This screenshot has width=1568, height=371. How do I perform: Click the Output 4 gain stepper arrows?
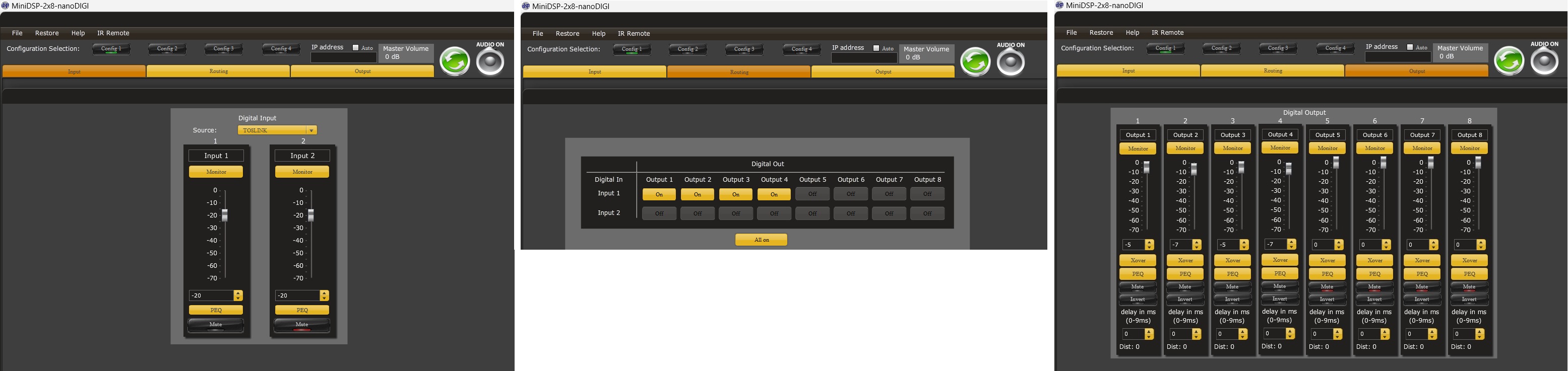1292,244
